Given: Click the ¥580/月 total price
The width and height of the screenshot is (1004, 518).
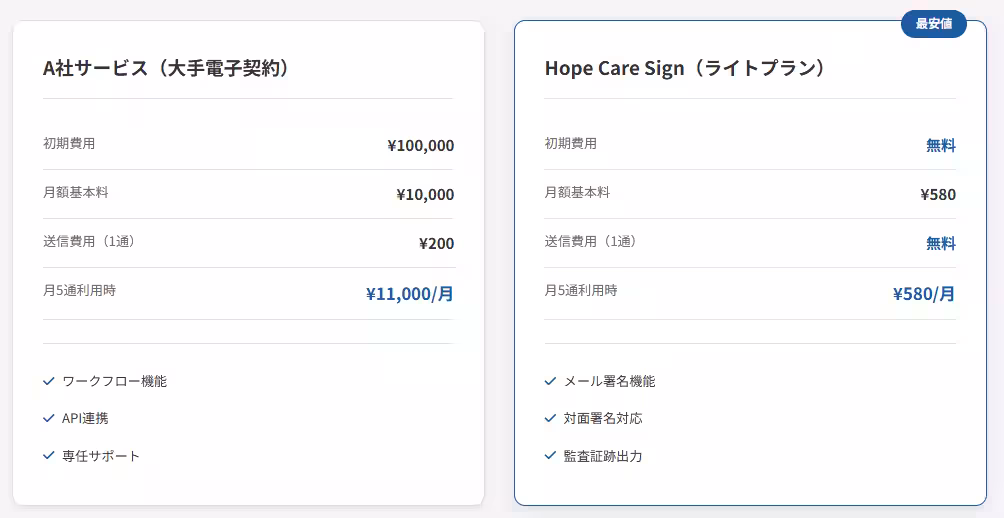Looking at the screenshot, I should (x=923, y=294).
